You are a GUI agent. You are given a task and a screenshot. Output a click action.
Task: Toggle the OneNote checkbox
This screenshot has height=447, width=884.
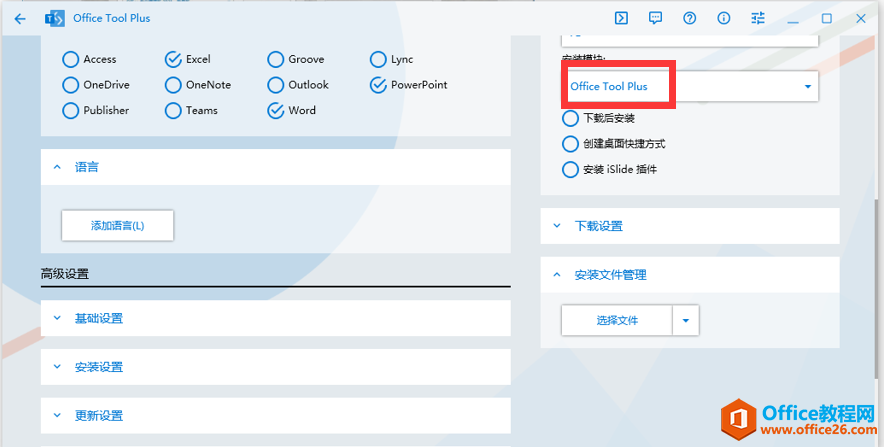pyautogui.click(x=173, y=85)
